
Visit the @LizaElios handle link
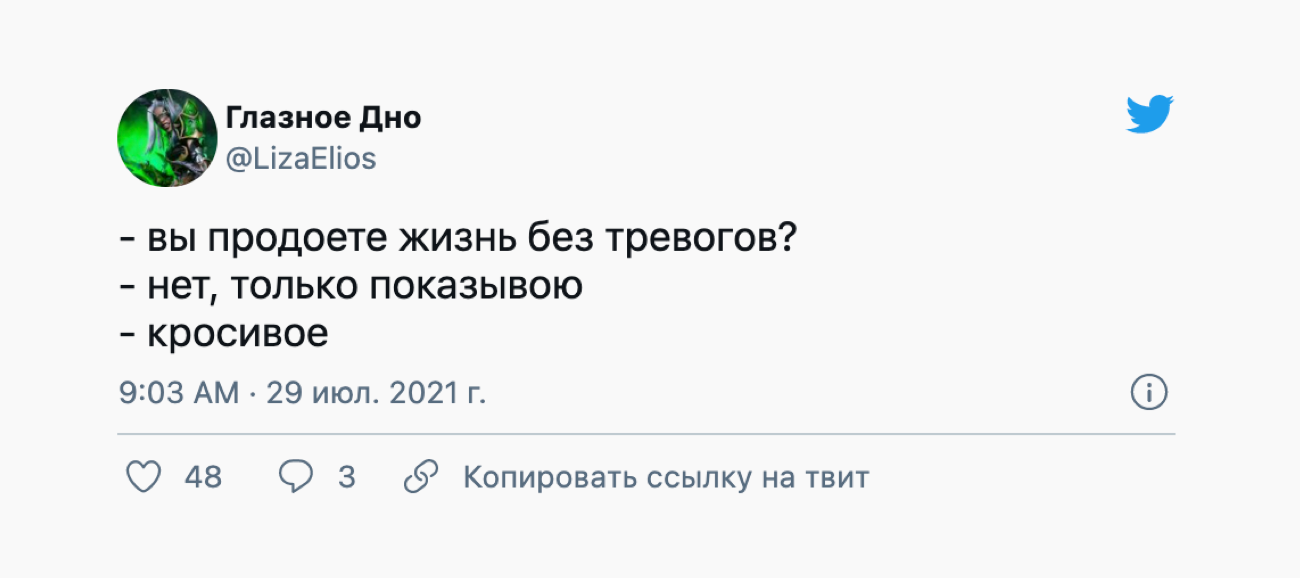(301, 158)
